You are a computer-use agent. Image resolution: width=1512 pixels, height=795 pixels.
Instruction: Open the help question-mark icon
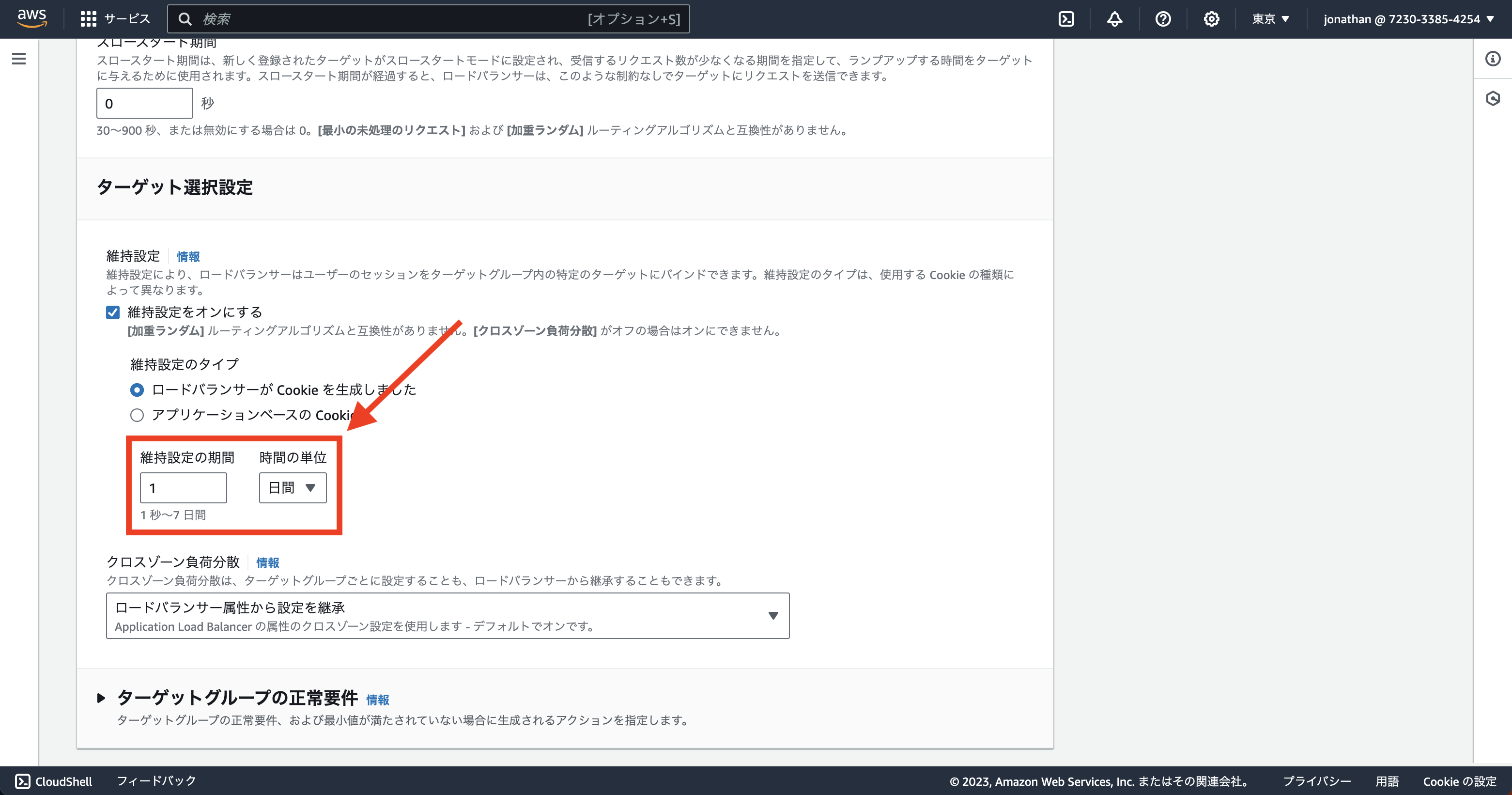(1163, 18)
